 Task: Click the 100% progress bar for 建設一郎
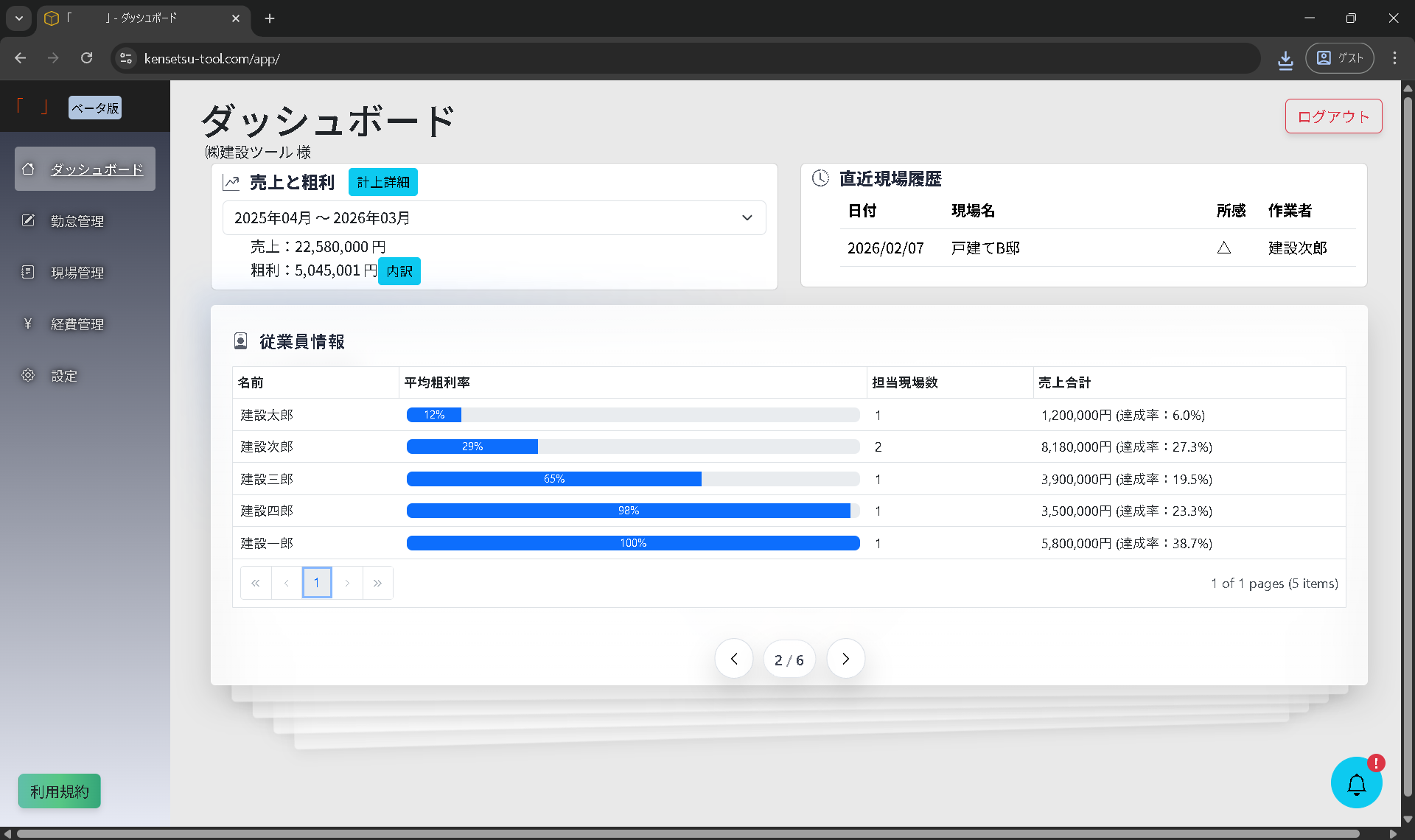(633, 543)
